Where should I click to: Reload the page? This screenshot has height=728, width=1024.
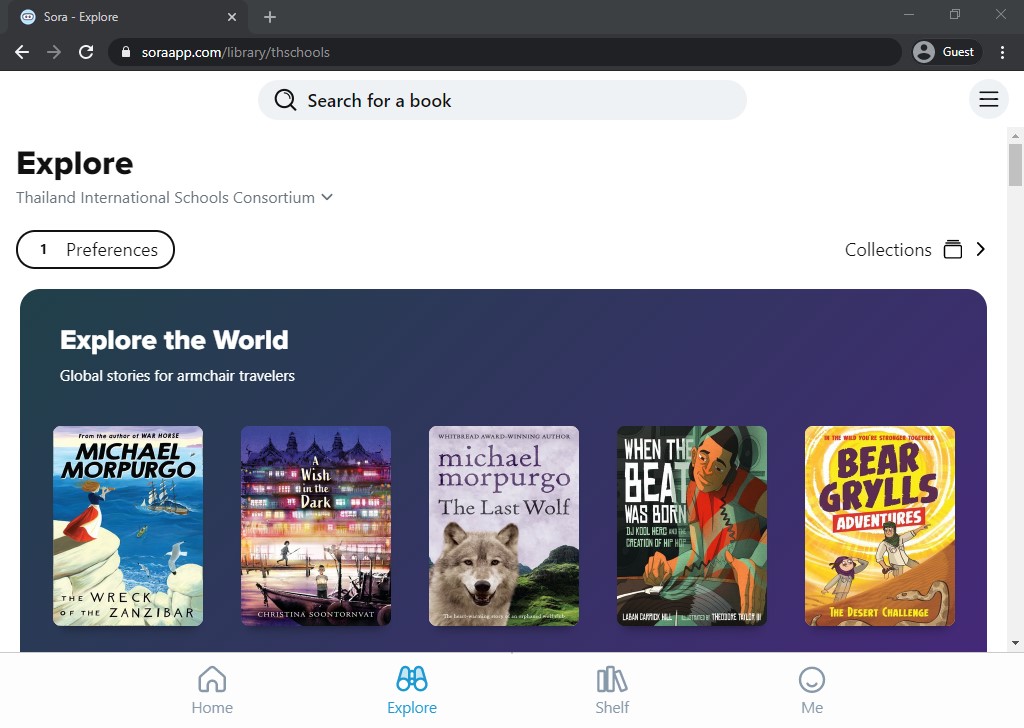tap(86, 52)
